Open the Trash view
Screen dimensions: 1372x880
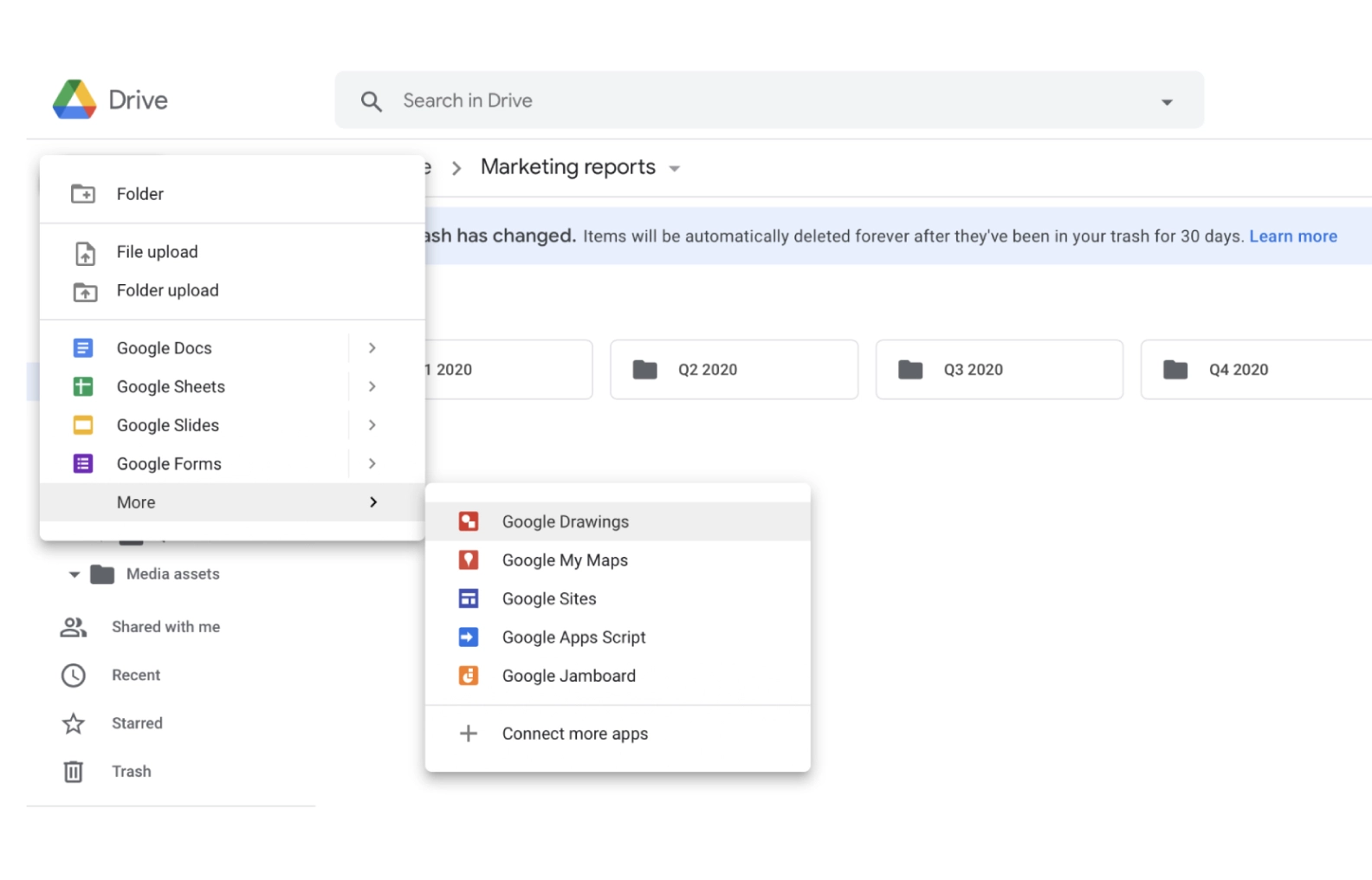pos(132,772)
